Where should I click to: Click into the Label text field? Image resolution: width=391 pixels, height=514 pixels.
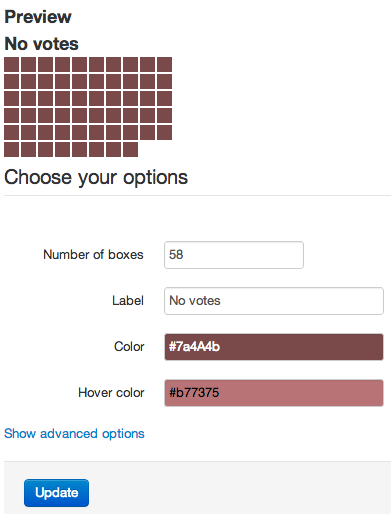pyautogui.click(x=274, y=301)
